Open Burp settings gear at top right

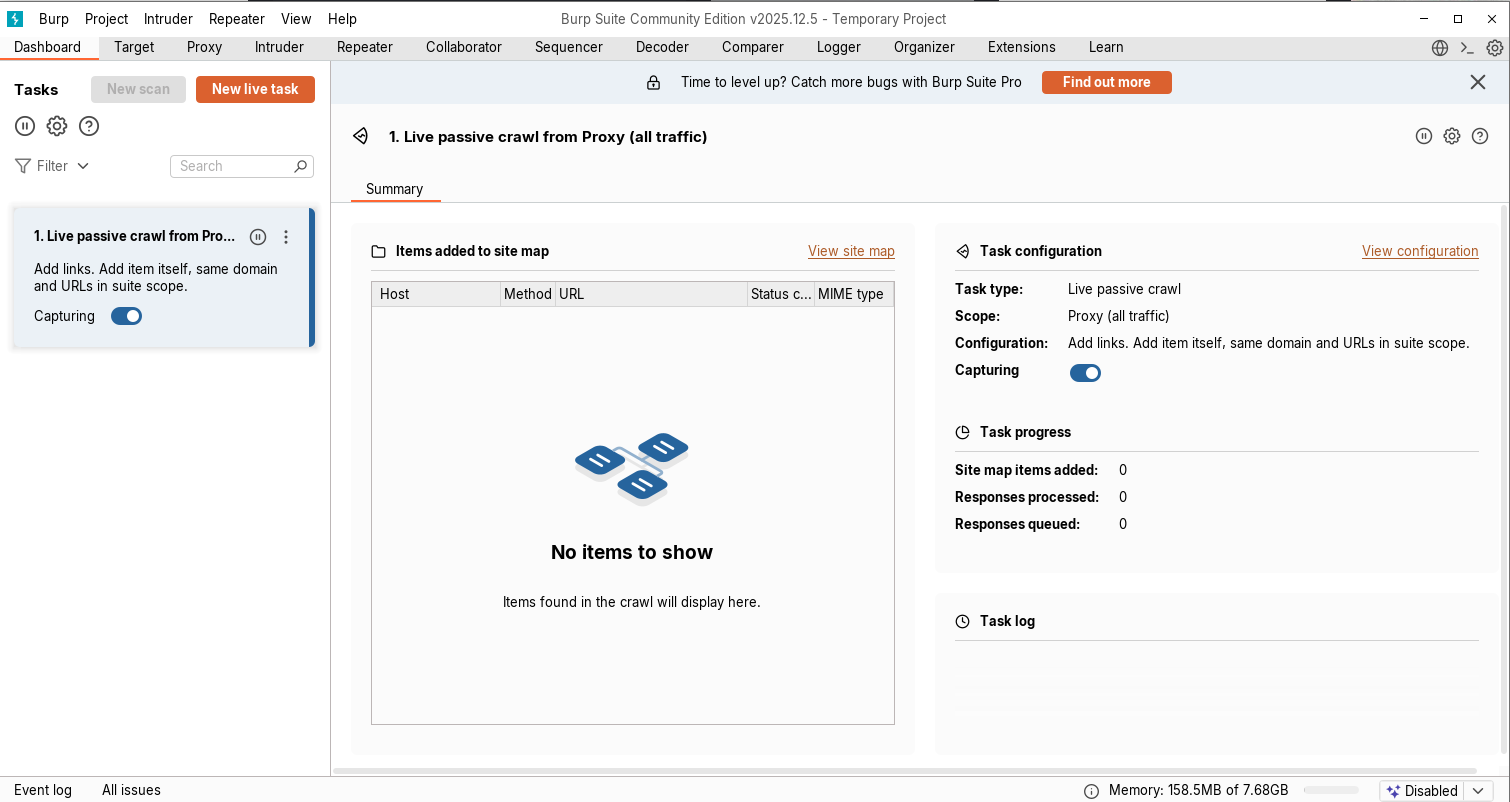1494,48
